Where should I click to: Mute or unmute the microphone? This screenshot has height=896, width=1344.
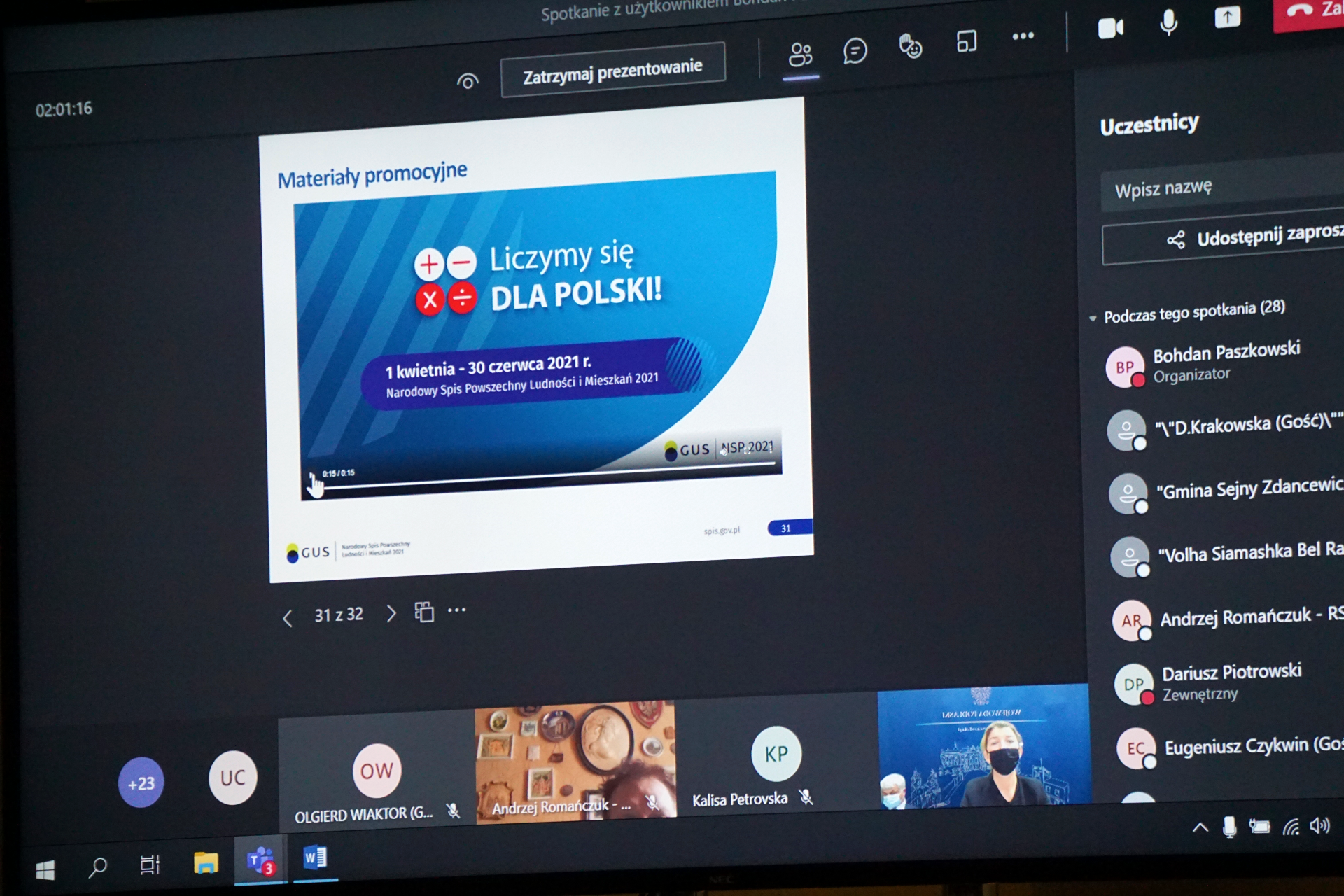(1168, 23)
